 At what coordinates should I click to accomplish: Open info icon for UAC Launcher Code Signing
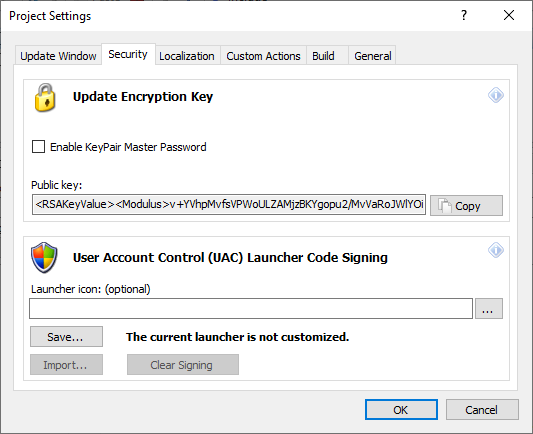tap(496, 250)
